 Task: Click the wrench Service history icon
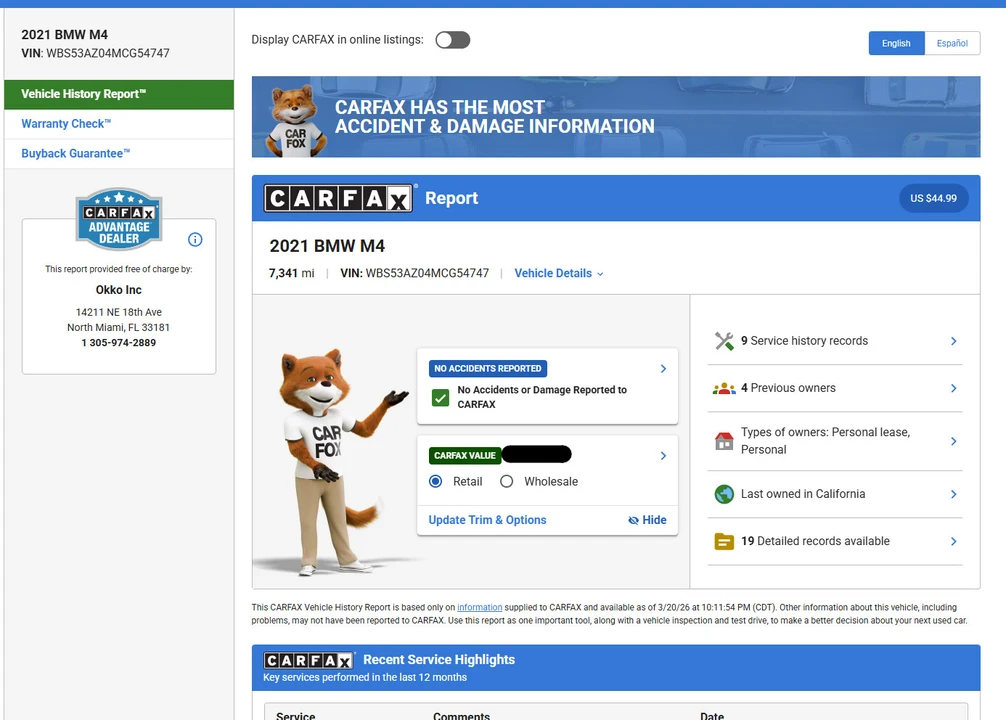tap(724, 341)
